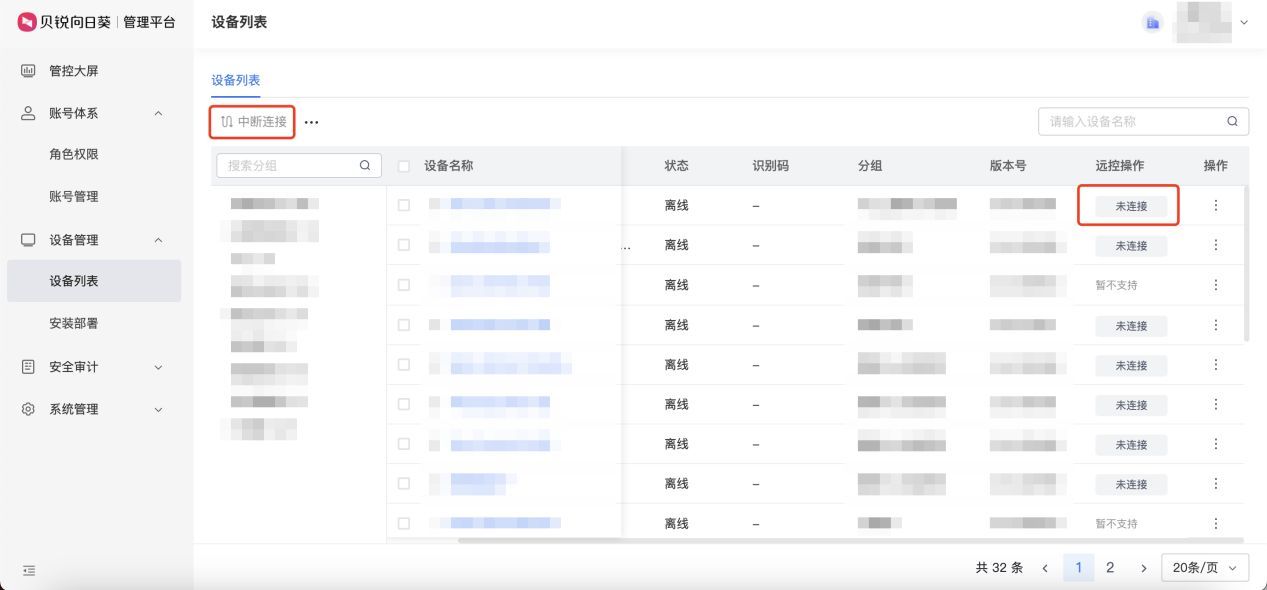Image resolution: width=1267 pixels, height=590 pixels.
Task: Collapse the 设备管理 menu chevron
Action: [158, 240]
